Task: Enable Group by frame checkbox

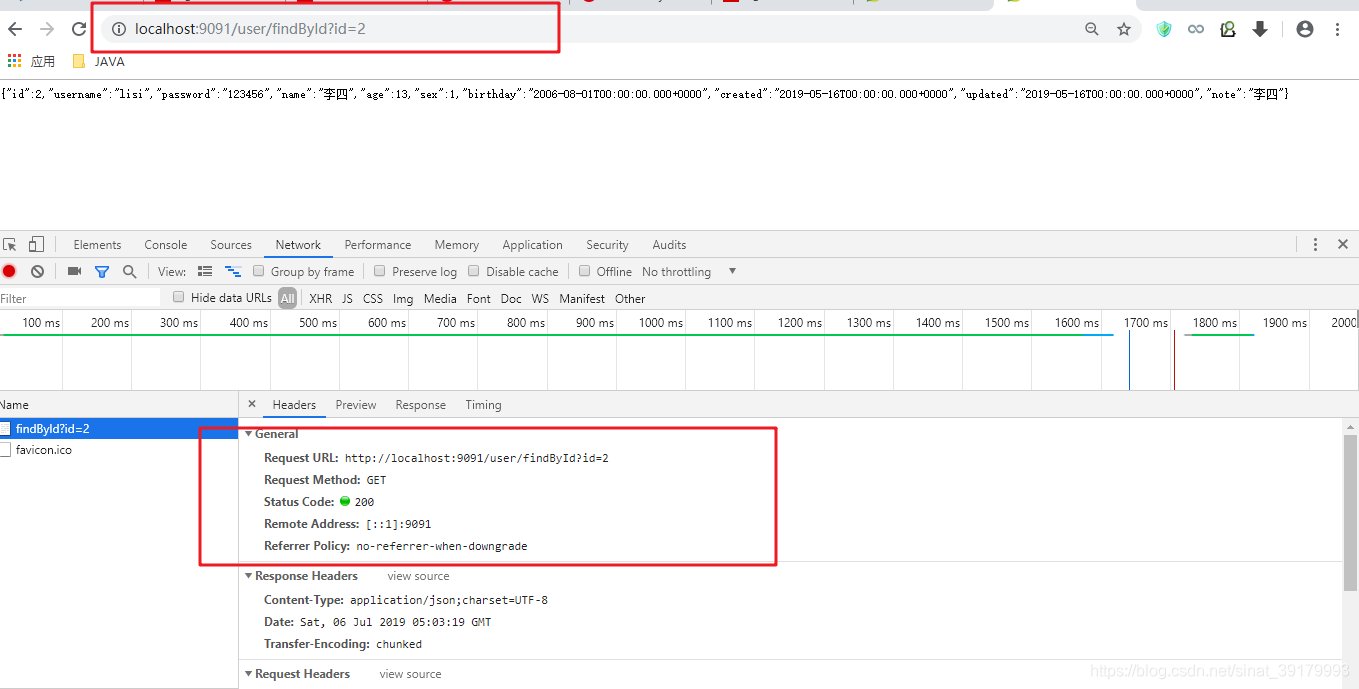Action: point(259,271)
